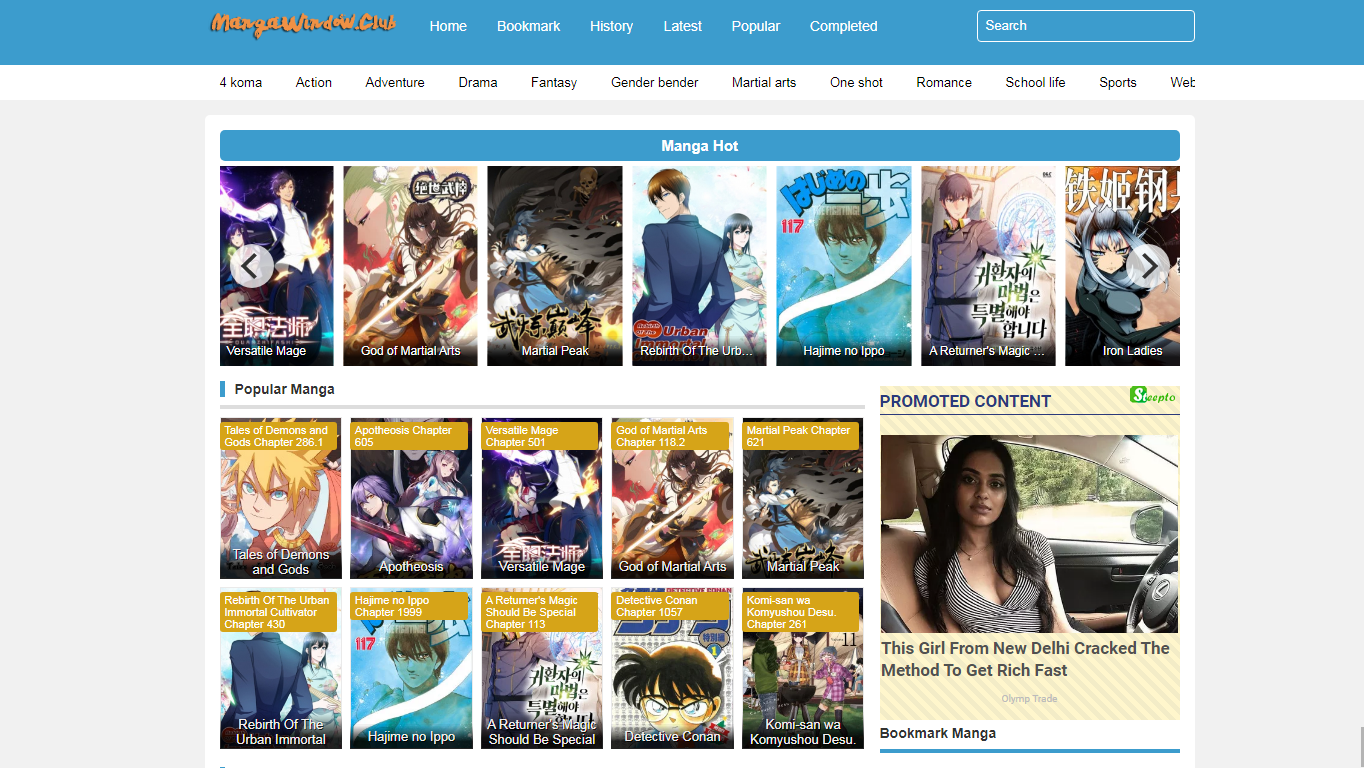Show next Manga Hot carousel slide
1364x768 pixels.
1148,266
